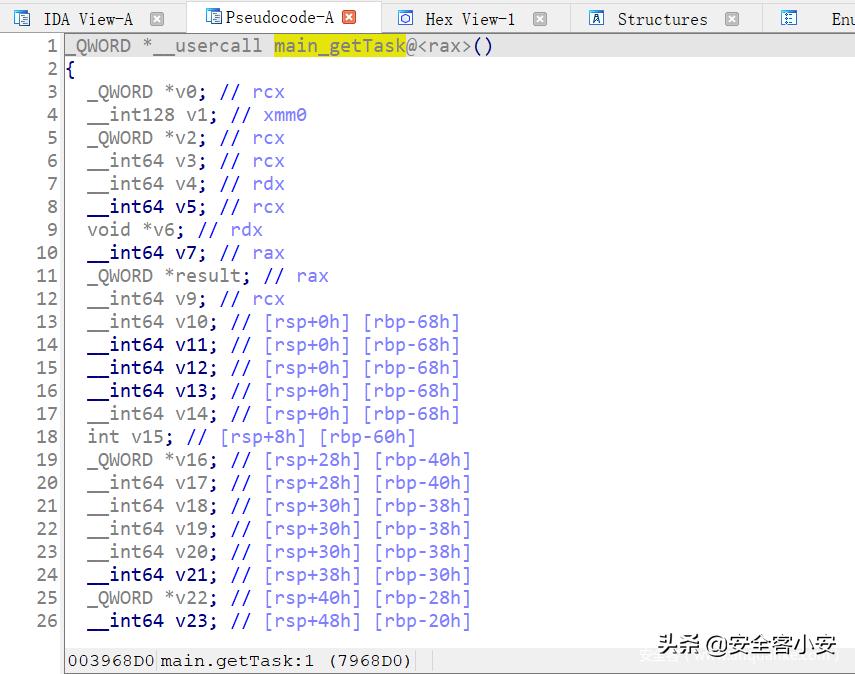Switch to the IDA View-A tab
Viewport: 855px width, 674px height.
click(x=88, y=19)
